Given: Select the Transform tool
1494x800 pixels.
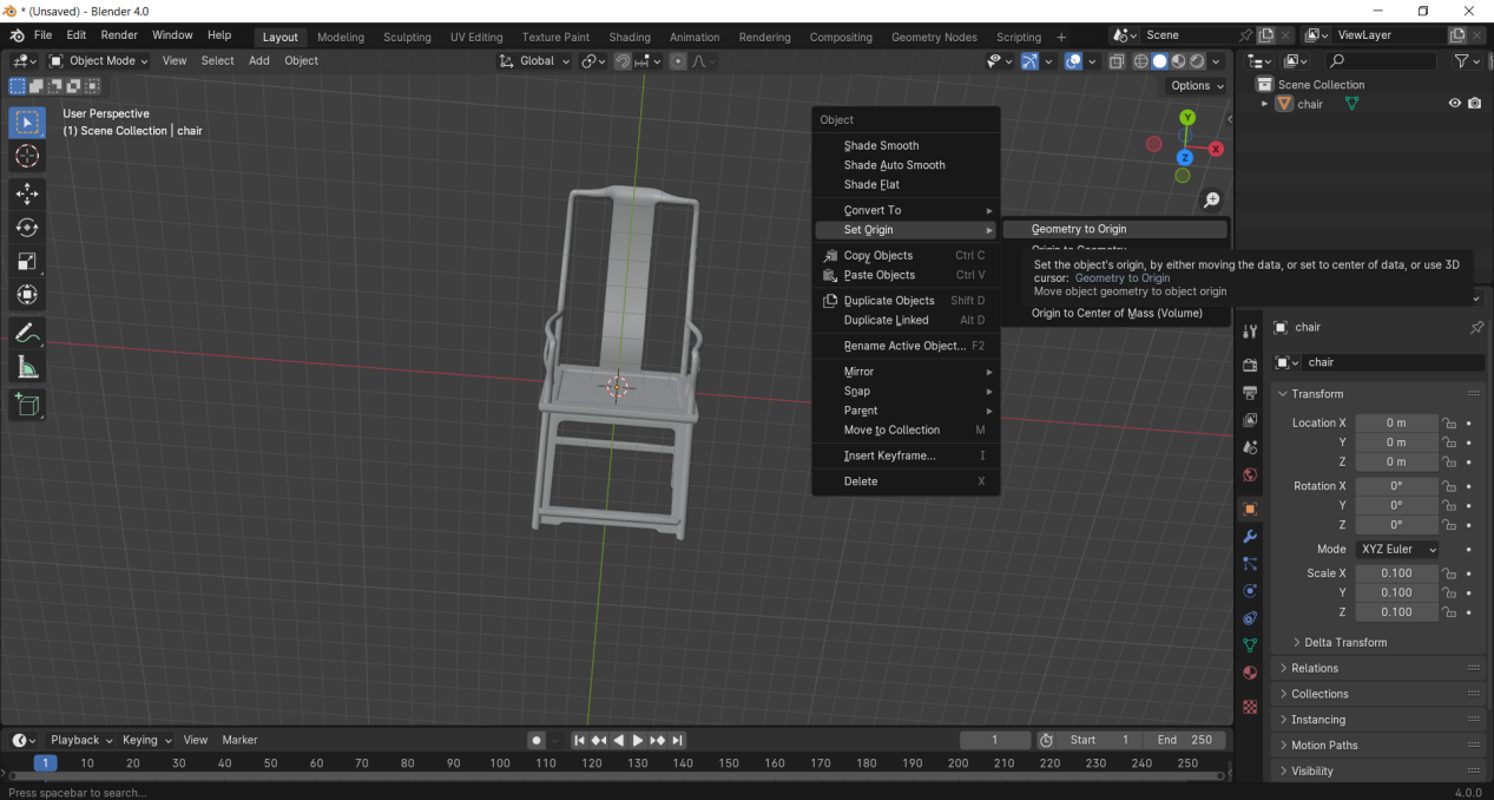Looking at the screenshot, I should pyautogui.click(x=27, y=295).
